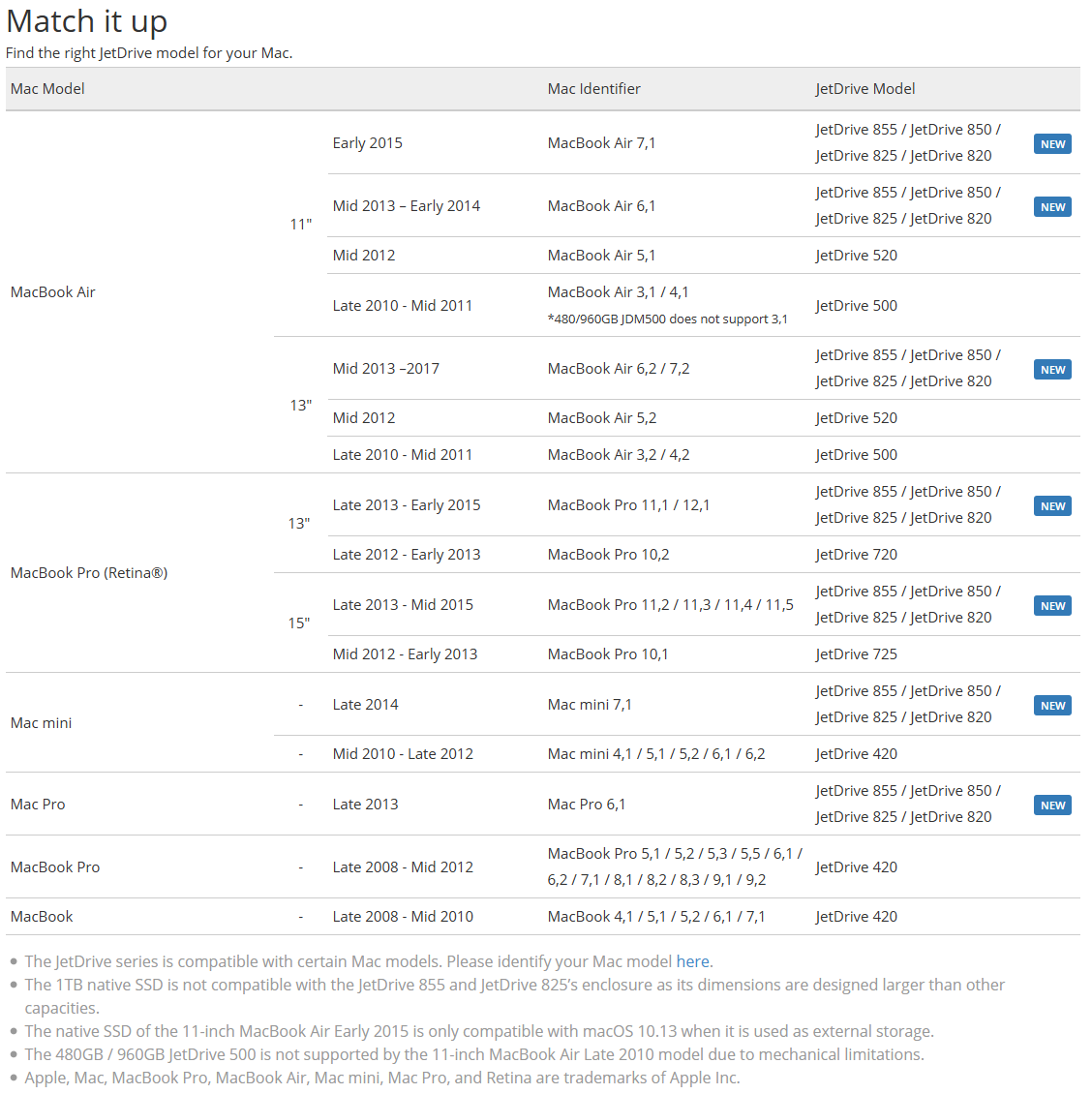The image size is (1092, 1094).
Task: Click the 'Late 2008 - Mid 2010' cell
Action: click(404, 917)
